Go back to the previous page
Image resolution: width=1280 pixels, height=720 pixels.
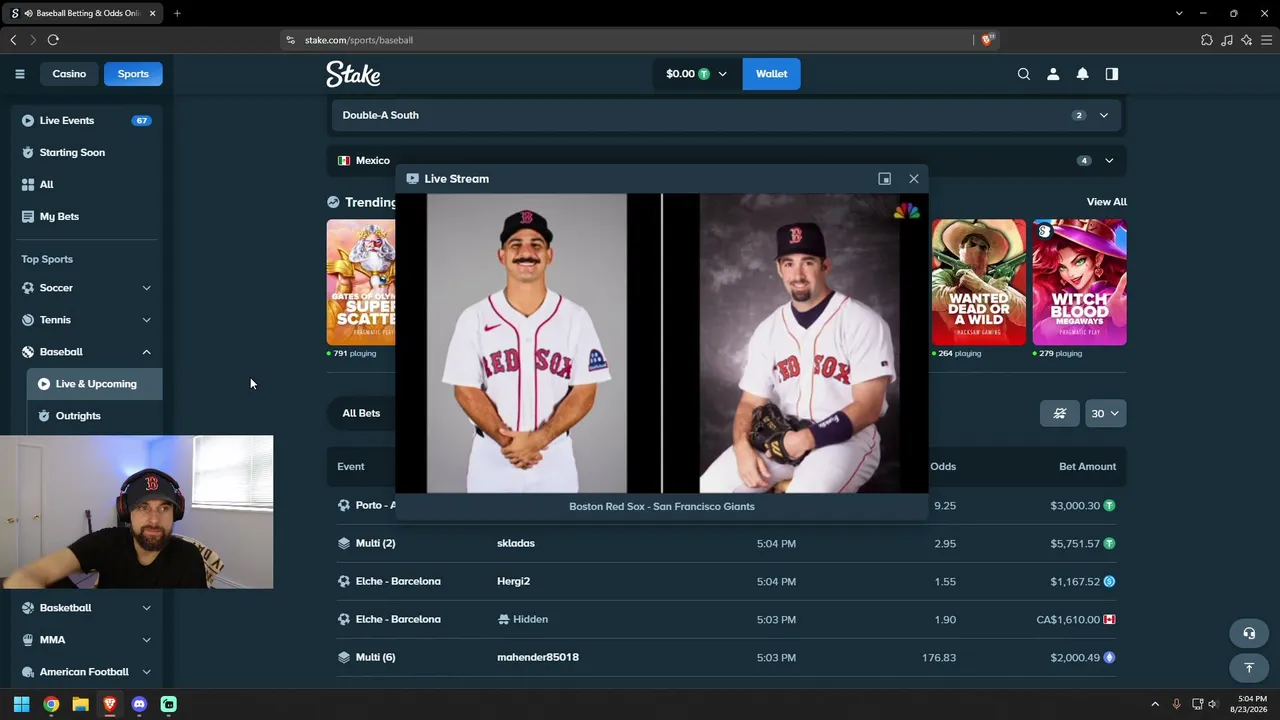(x=13, y=40)
